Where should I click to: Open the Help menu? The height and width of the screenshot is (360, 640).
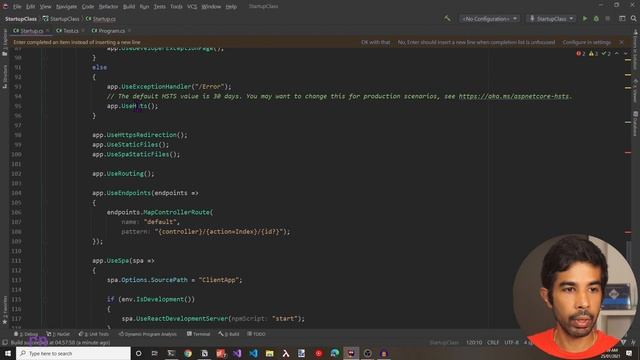(x=231, y=7)
